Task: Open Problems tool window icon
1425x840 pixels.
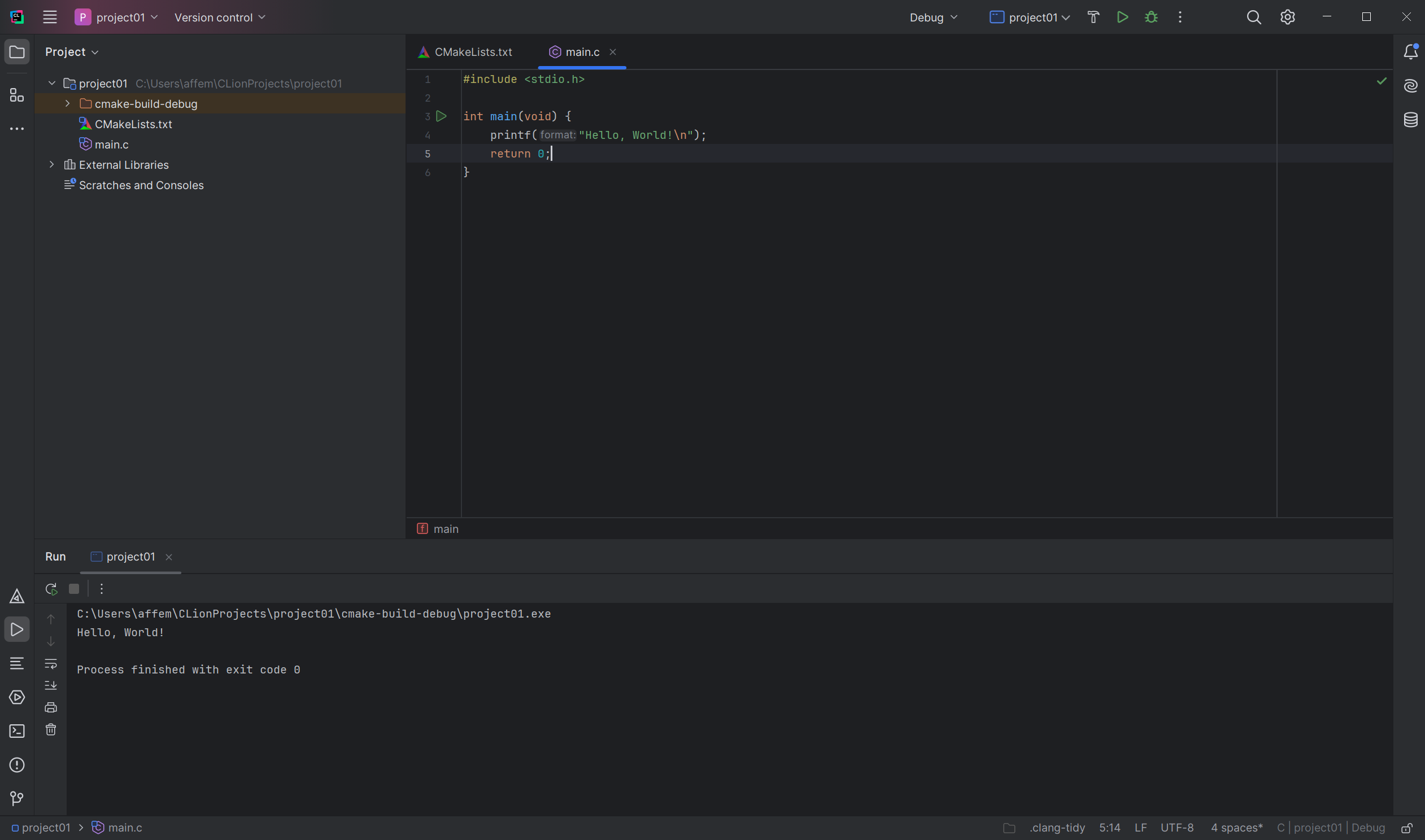Action: click(x=17, y=765)
